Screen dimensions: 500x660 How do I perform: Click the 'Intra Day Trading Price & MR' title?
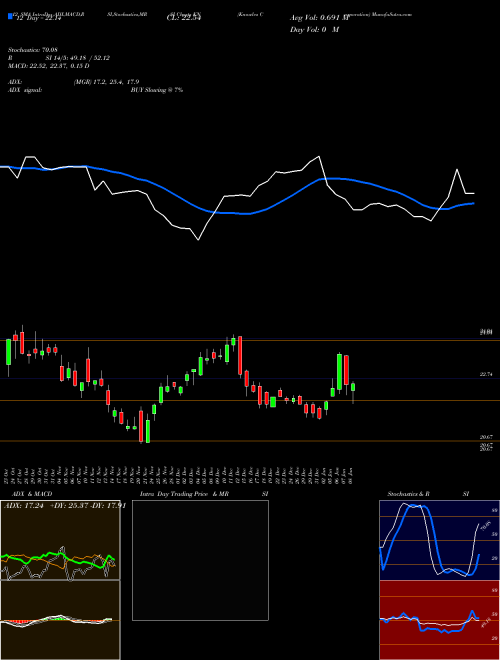tap(184, 494)
